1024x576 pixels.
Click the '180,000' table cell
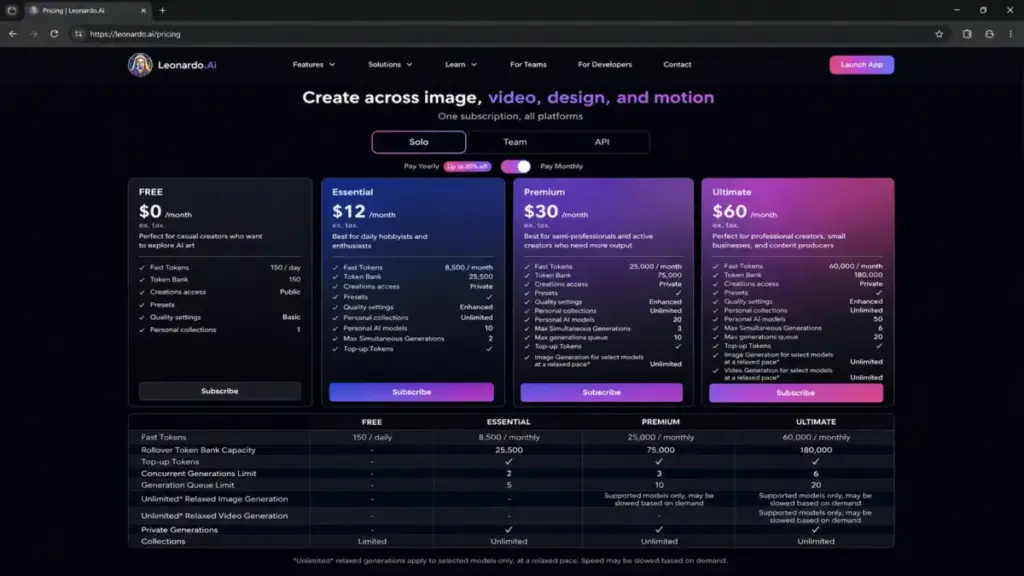click(x=816, y=450)
